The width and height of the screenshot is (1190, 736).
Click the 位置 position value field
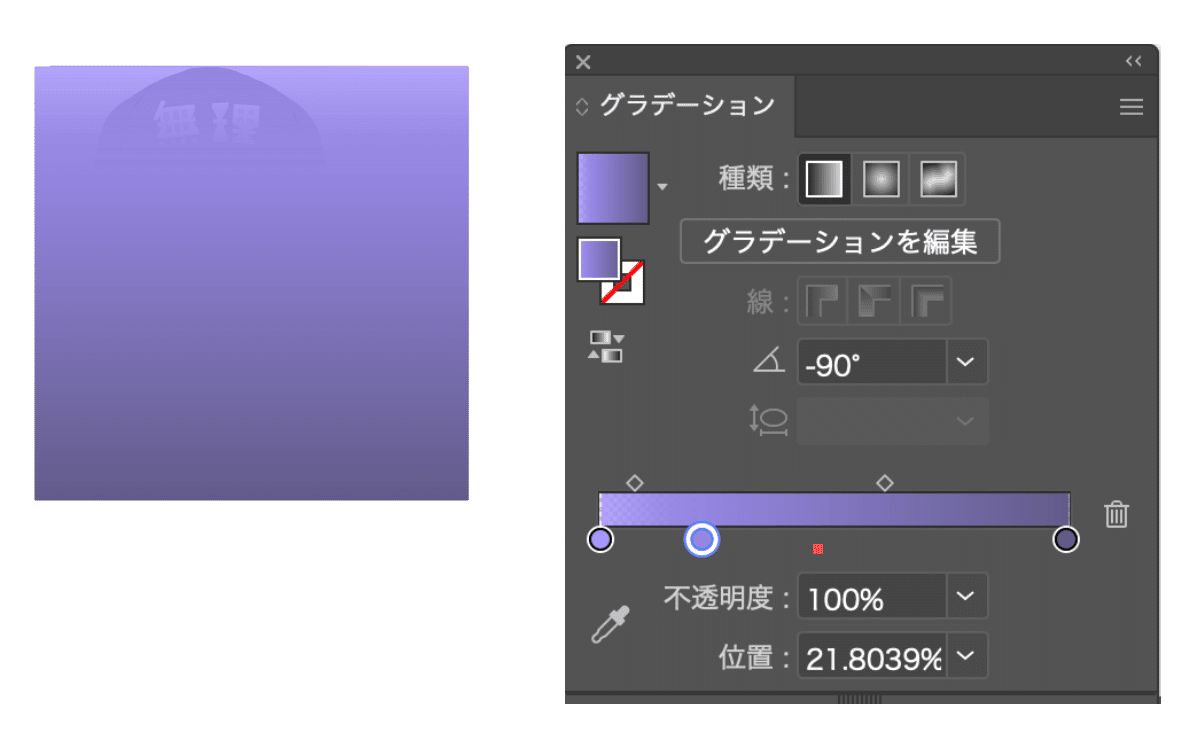coord(873,656)
